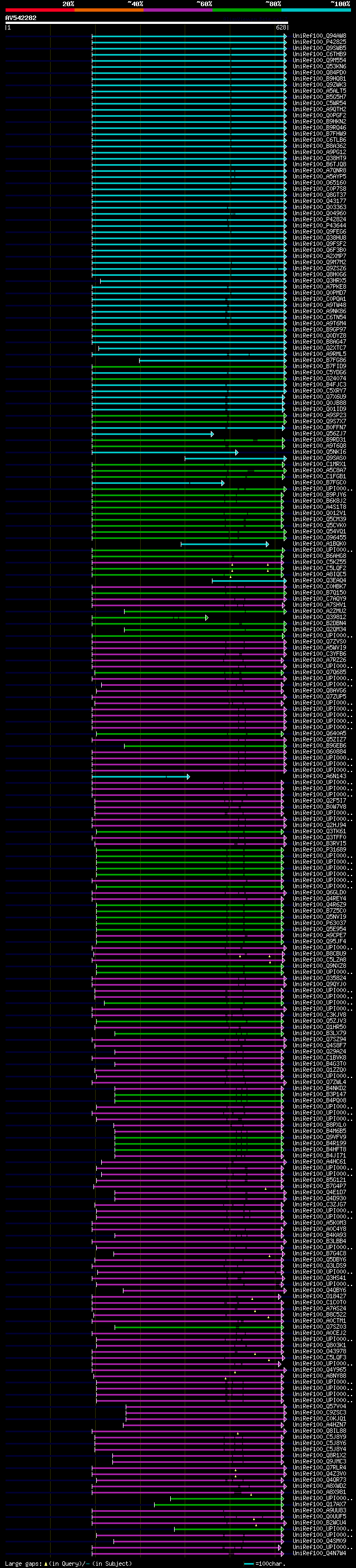The height and width of the screenshot is (1568, 356).
Task: Click the purple ~60% identity legend segment
Action: [x=177, y=10]
